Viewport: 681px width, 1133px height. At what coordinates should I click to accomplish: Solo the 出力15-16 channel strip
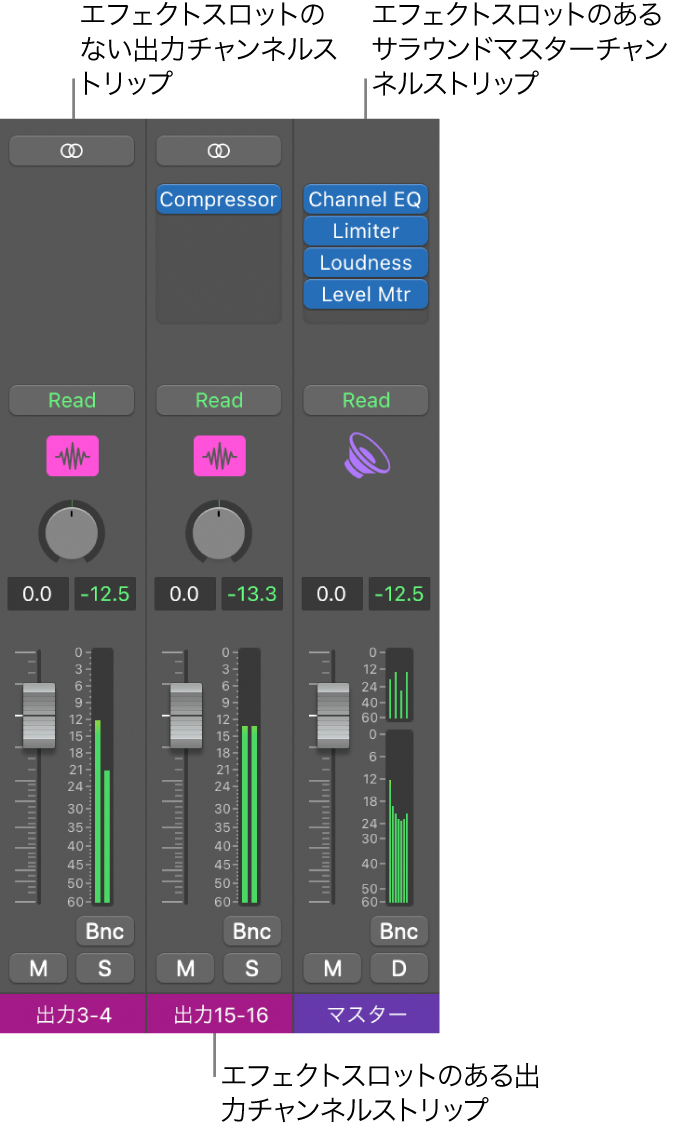252,968
